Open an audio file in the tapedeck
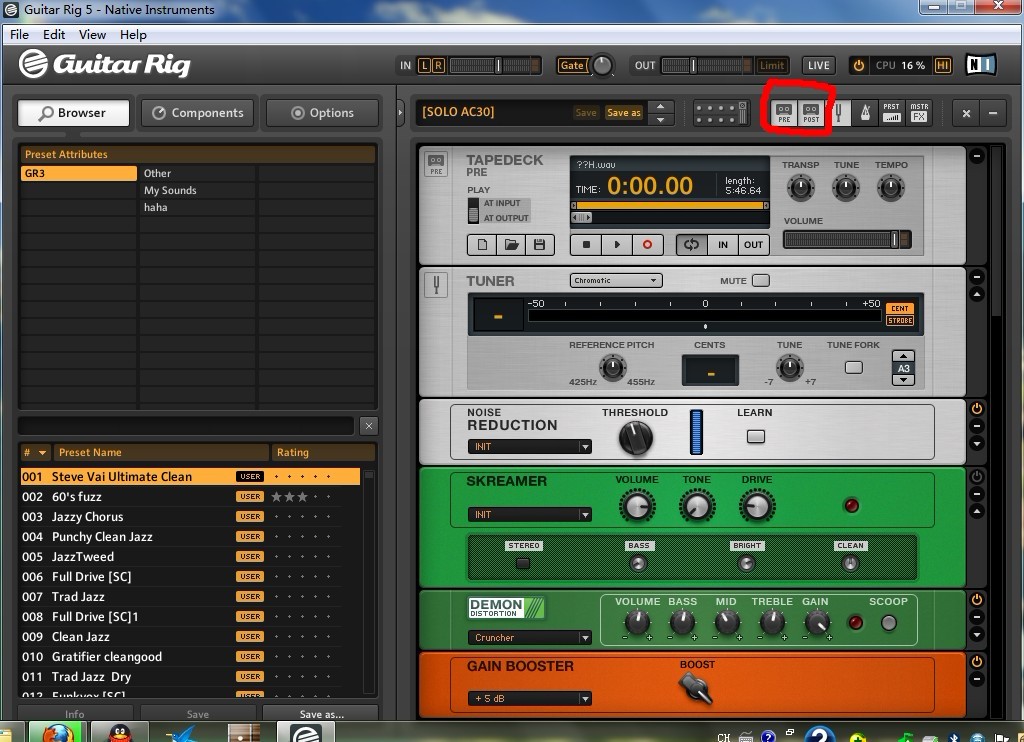Viewport: 1024px width, 742px height. tap(511, 244)
